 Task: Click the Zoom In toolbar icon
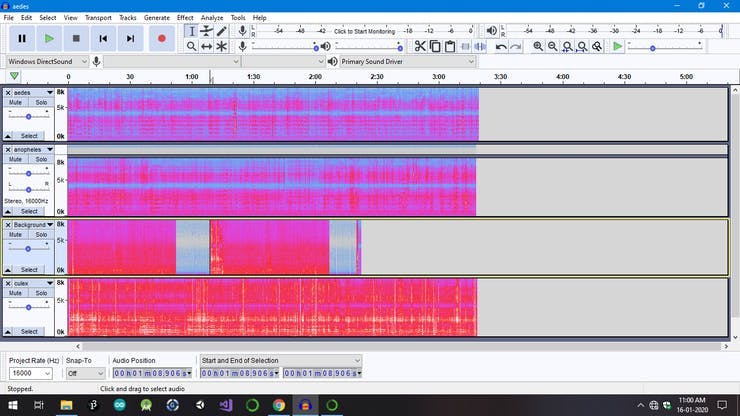[538, 46]
